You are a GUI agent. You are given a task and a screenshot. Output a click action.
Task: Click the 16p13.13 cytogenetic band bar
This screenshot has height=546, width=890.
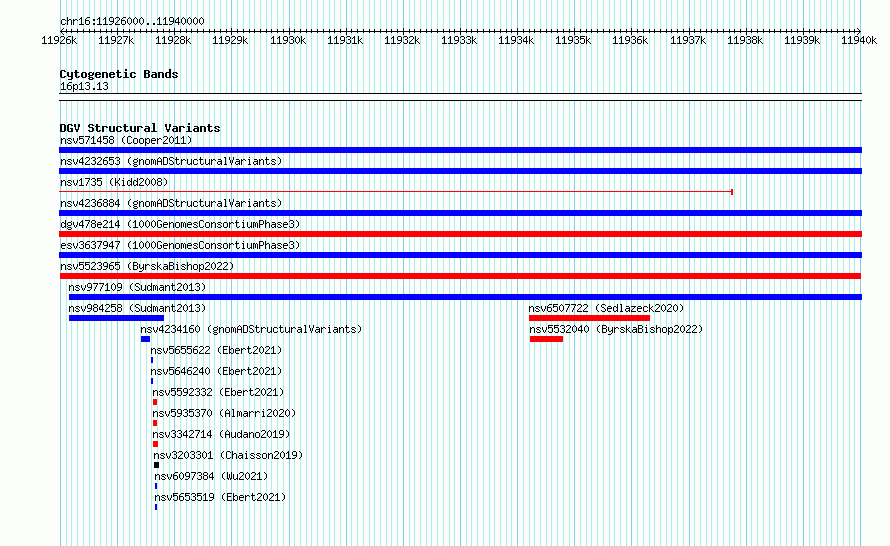[x=460, y=97]
